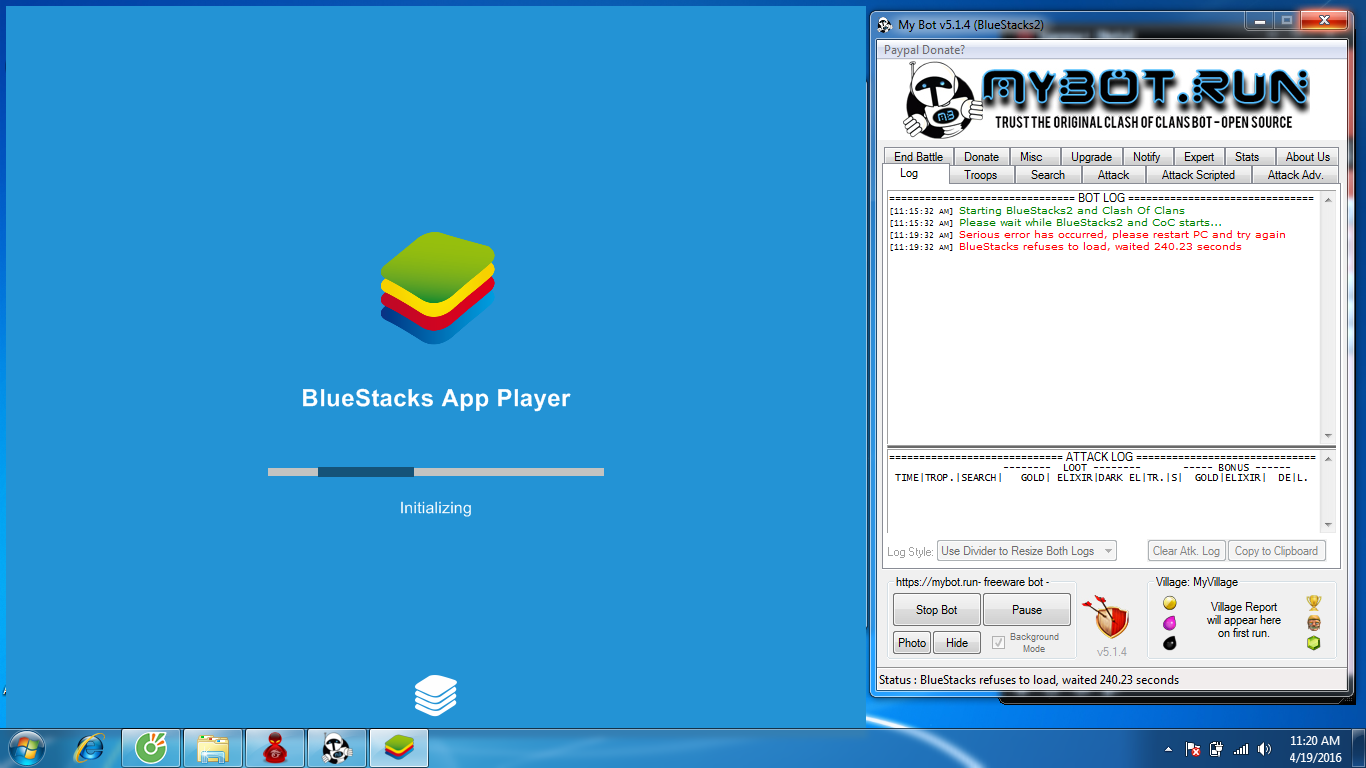Open the Log Style dropdown
The height and width of the screenshot is (768, 1366).
(x=1027, y=551)
